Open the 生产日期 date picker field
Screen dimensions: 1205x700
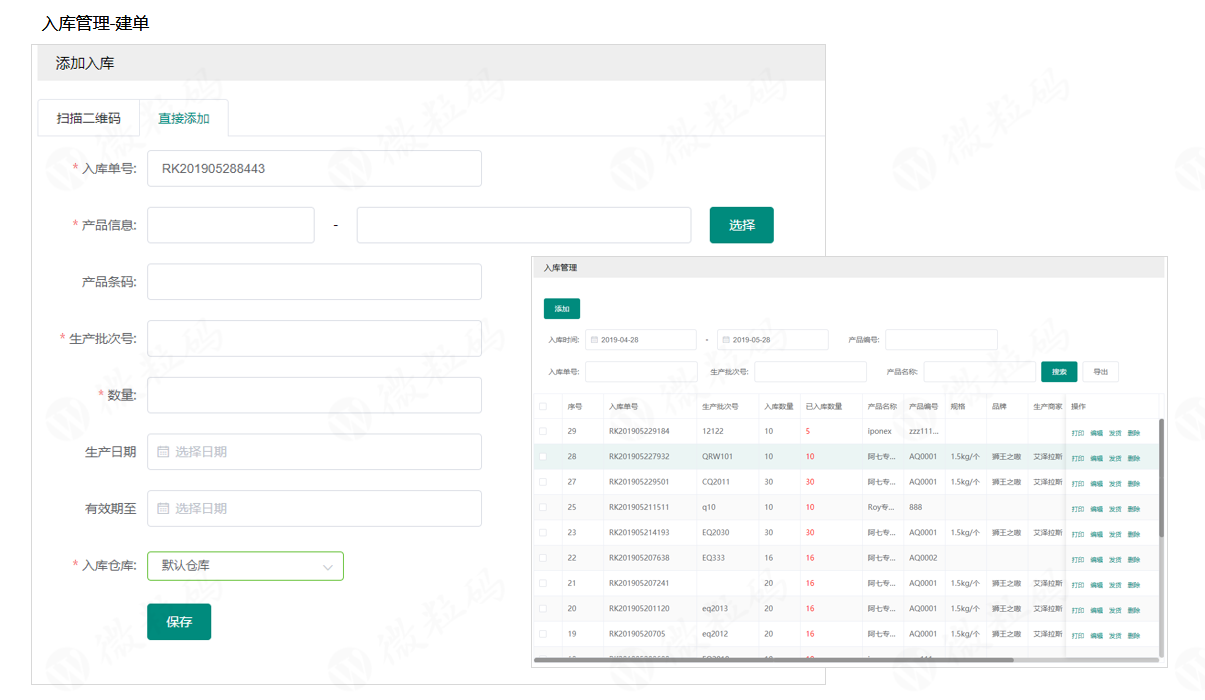[x=314, y=452]
